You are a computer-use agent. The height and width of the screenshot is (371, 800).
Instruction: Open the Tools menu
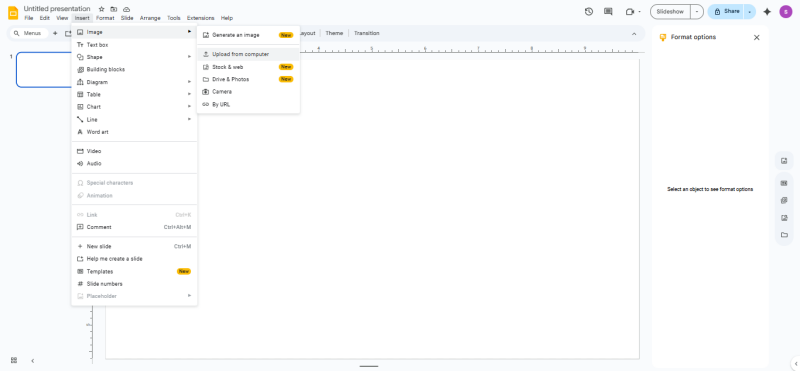[x=174, y=18]
